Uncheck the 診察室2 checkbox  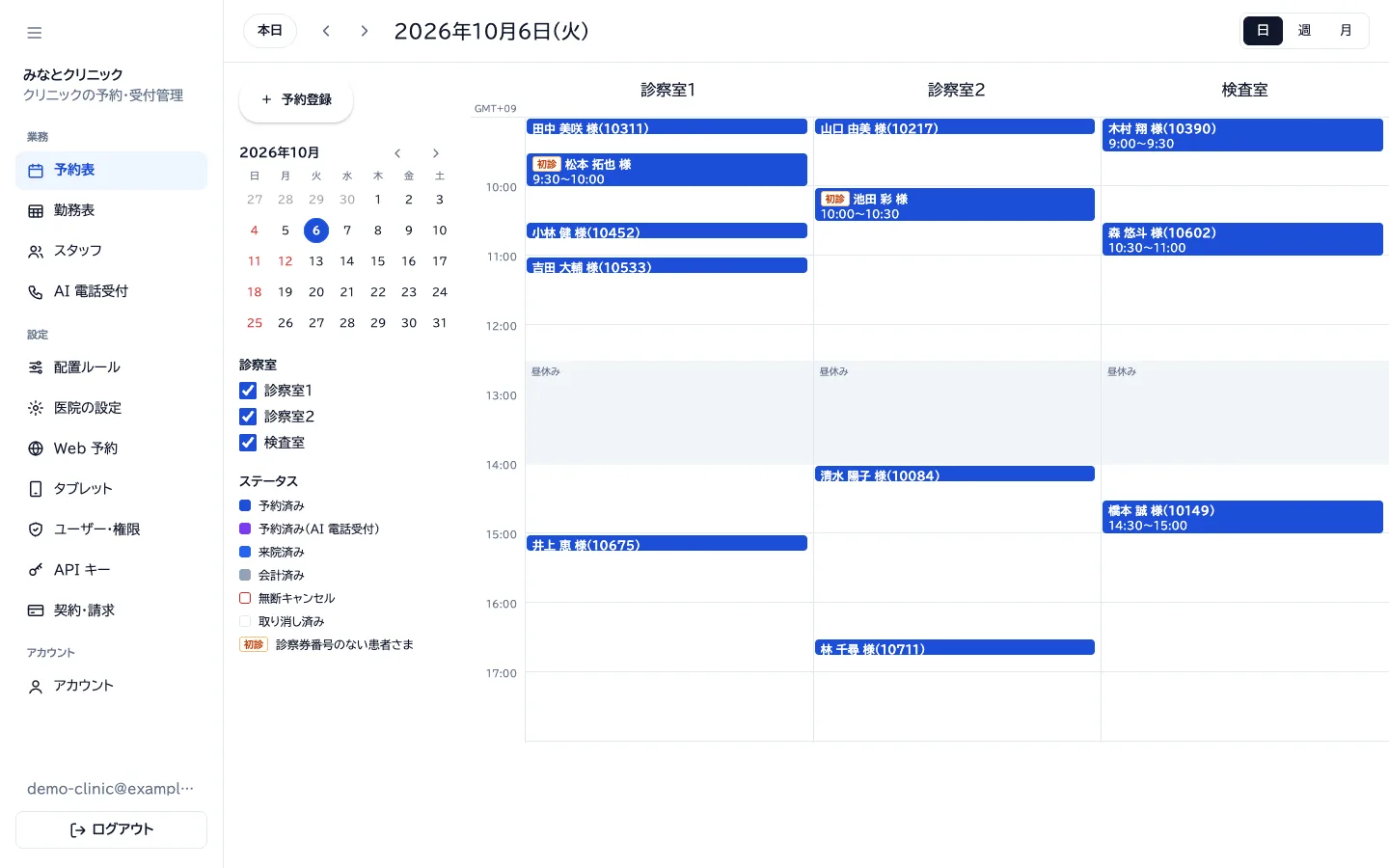248,417
